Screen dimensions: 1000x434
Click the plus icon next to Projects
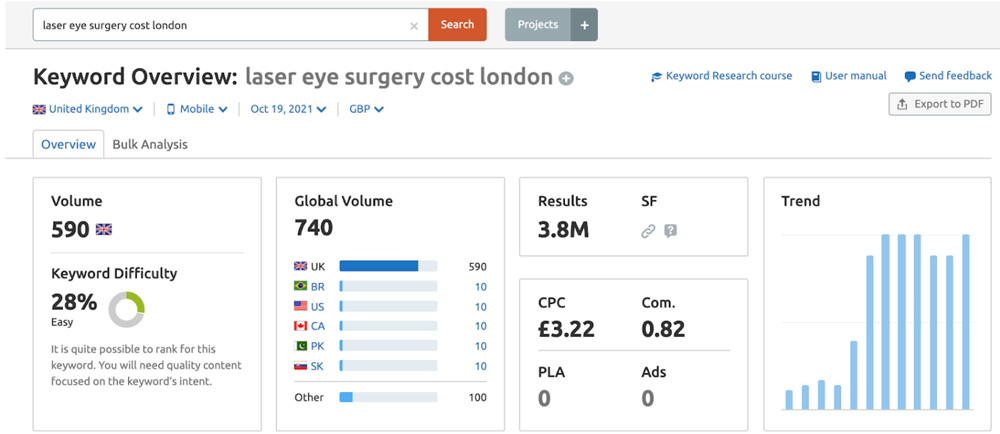(584, 25)
